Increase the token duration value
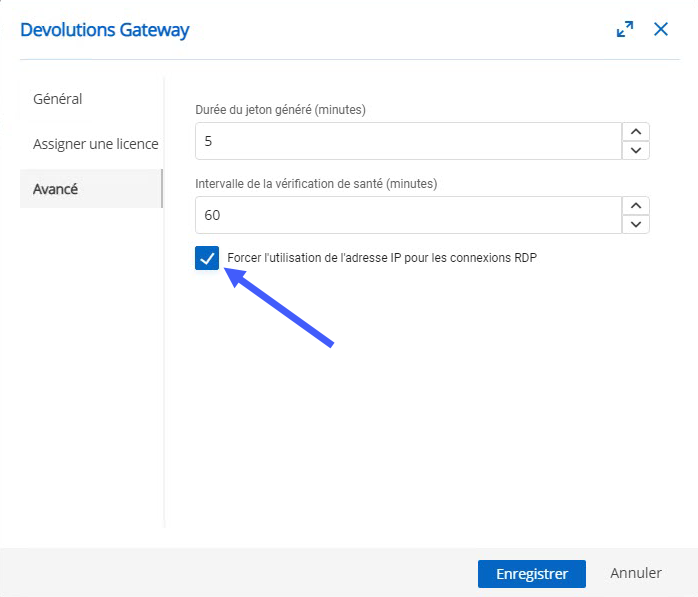Screen dimensions: 698x597 tap(636, 132)
